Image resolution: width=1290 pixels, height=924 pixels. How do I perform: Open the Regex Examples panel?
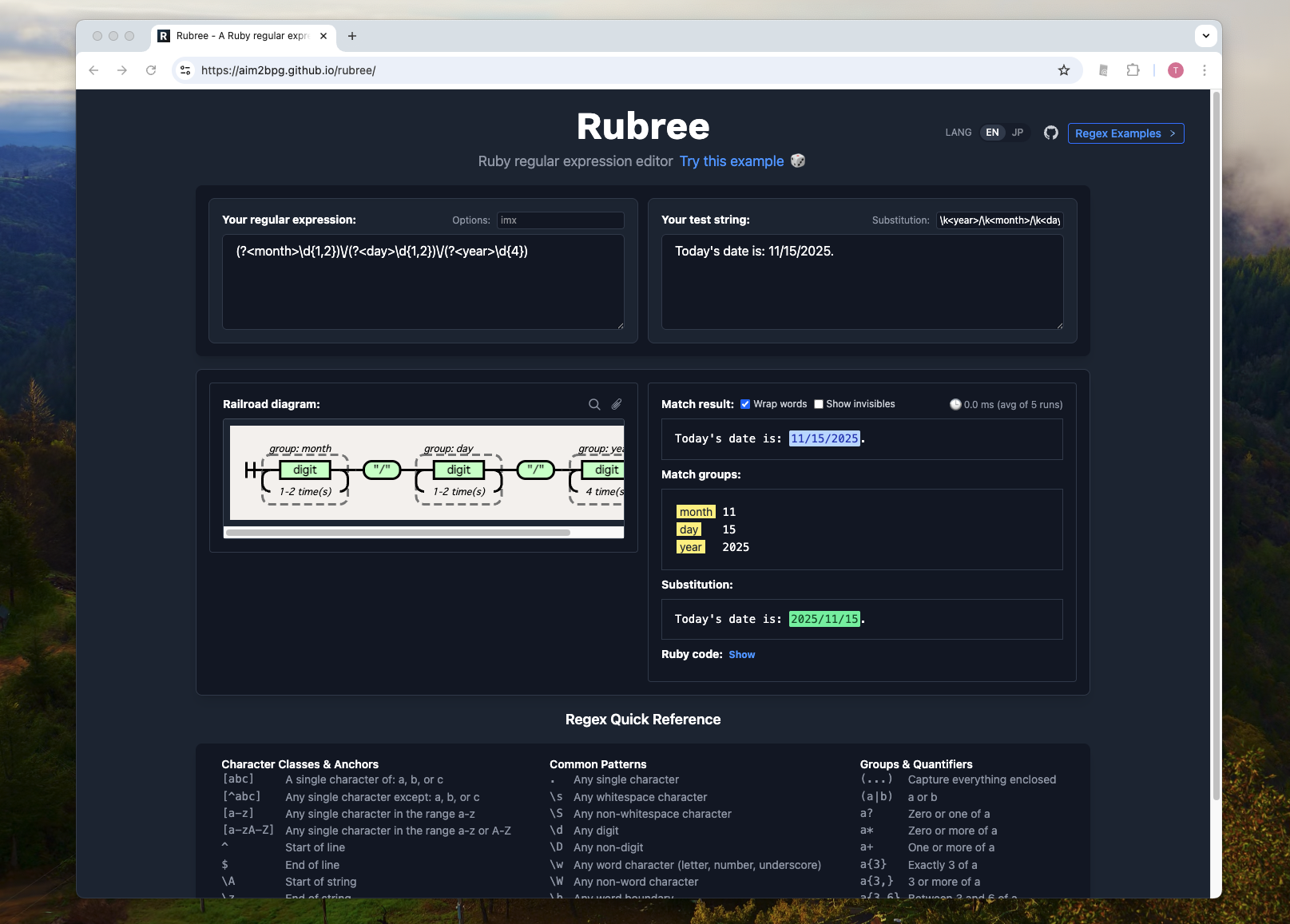1125,133
